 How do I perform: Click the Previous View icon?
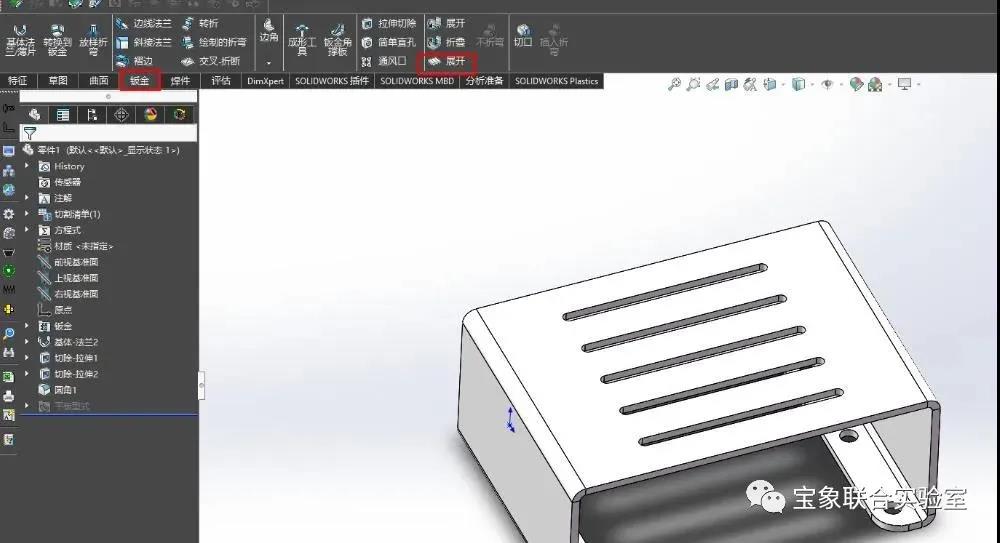point(712,84)
